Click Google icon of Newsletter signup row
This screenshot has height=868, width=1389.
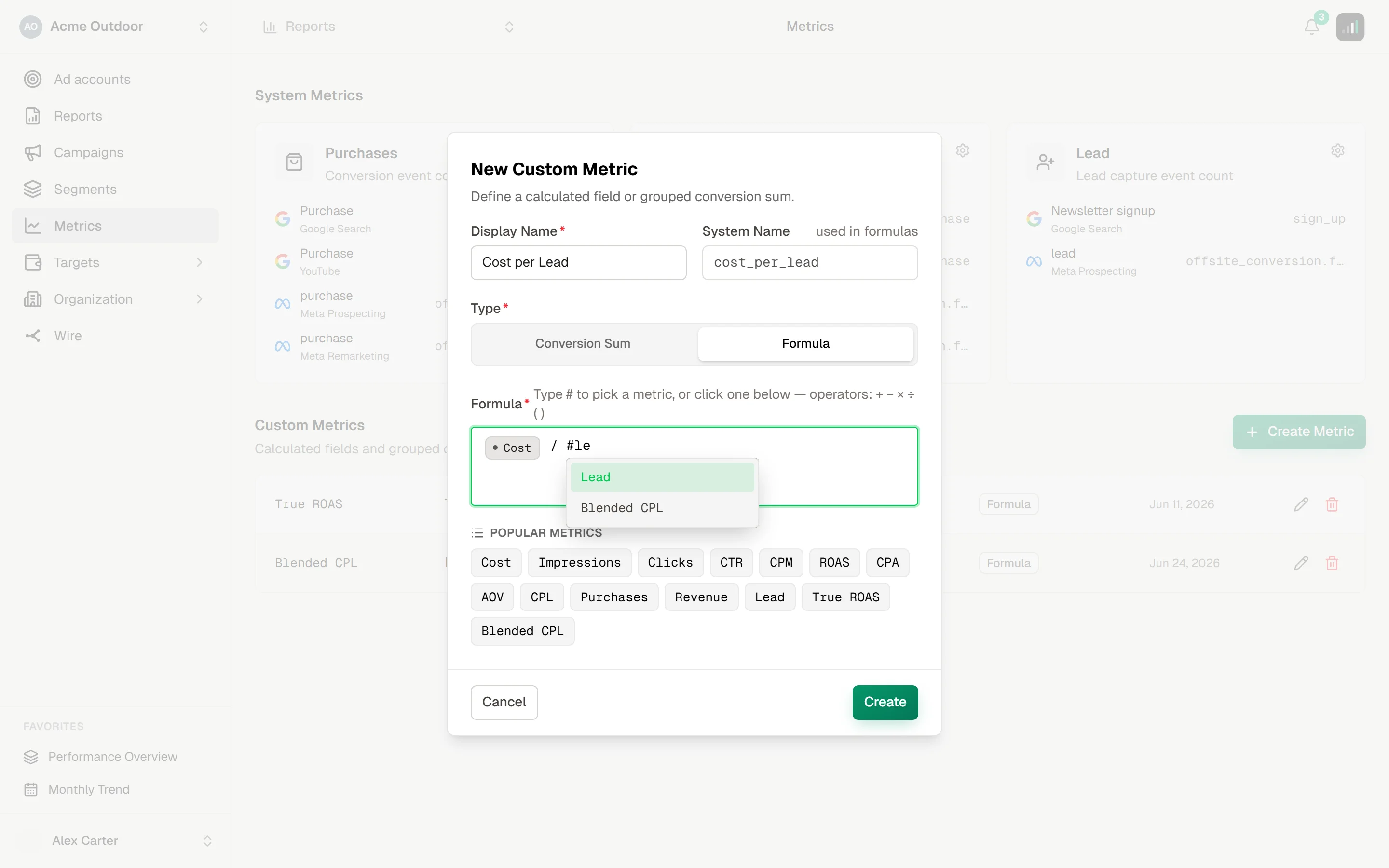pos(1034,219)
